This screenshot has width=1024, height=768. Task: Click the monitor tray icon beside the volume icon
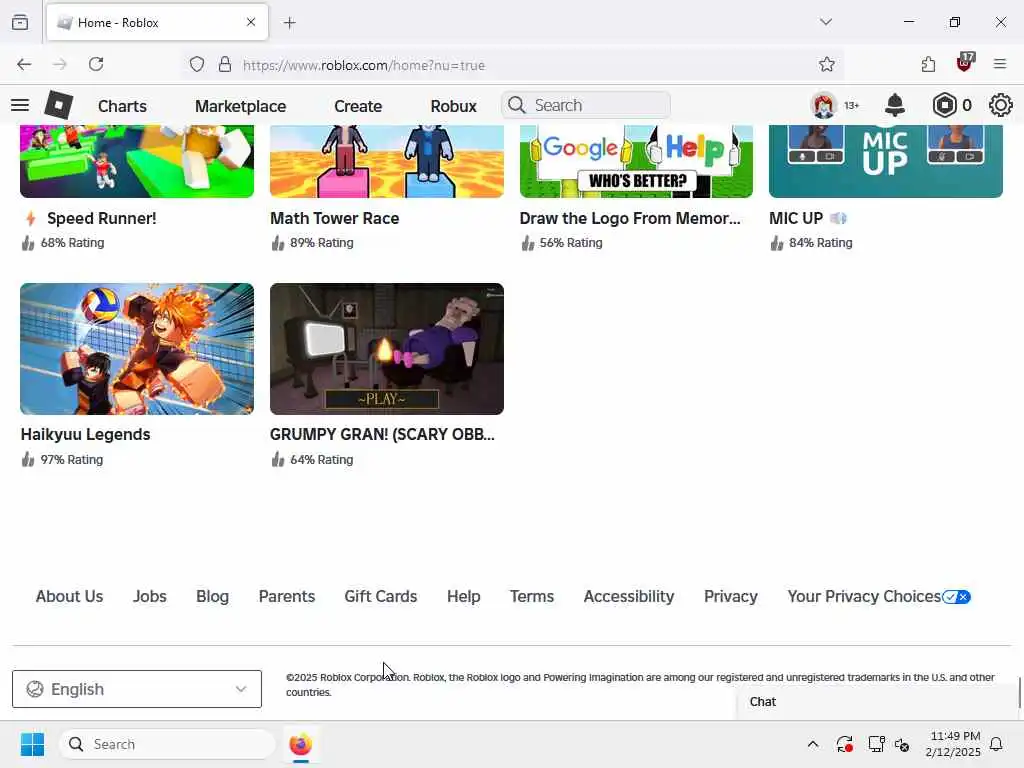[x=876, y=744]
